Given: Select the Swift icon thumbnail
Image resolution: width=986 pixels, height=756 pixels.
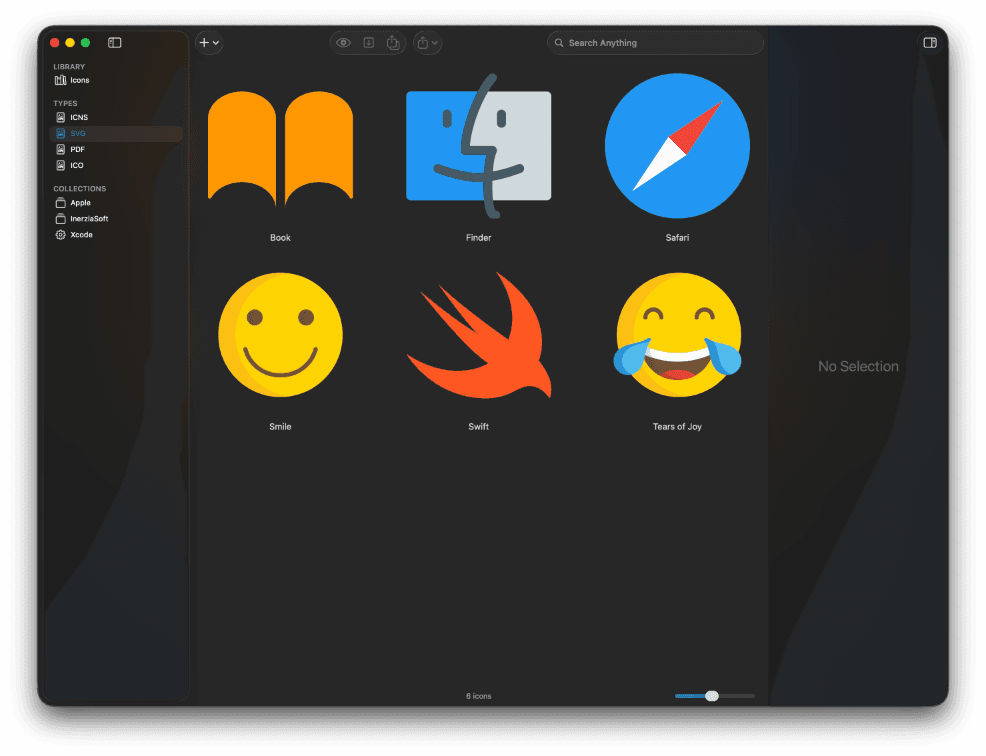Looking at the screenshot, I should (x=478, y=335).
